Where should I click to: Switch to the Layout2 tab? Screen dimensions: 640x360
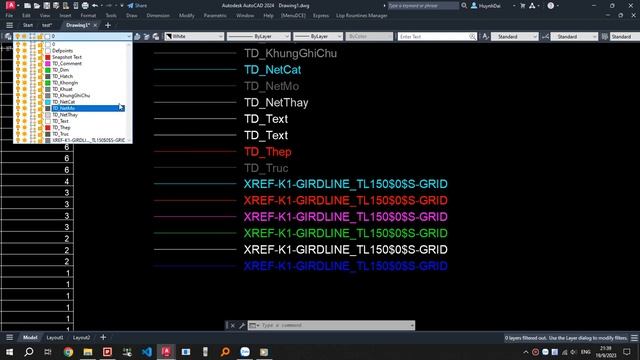81,338
